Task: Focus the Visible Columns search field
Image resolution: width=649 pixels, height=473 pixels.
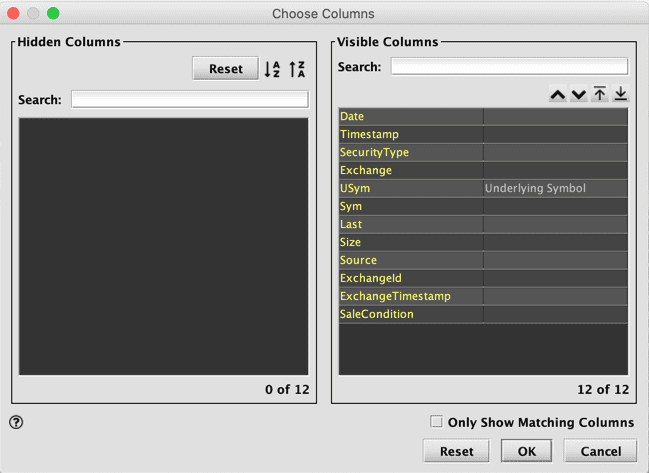Action: [509, 67]
